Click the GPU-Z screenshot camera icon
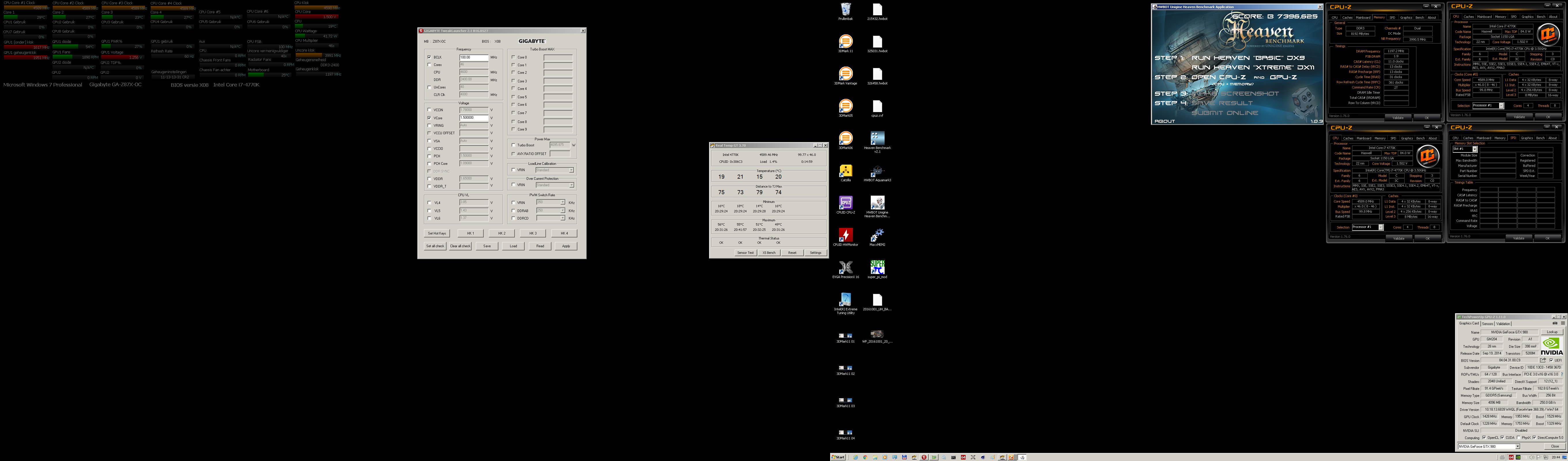This screenshot has width=1568, height=461. (1555, 324)
